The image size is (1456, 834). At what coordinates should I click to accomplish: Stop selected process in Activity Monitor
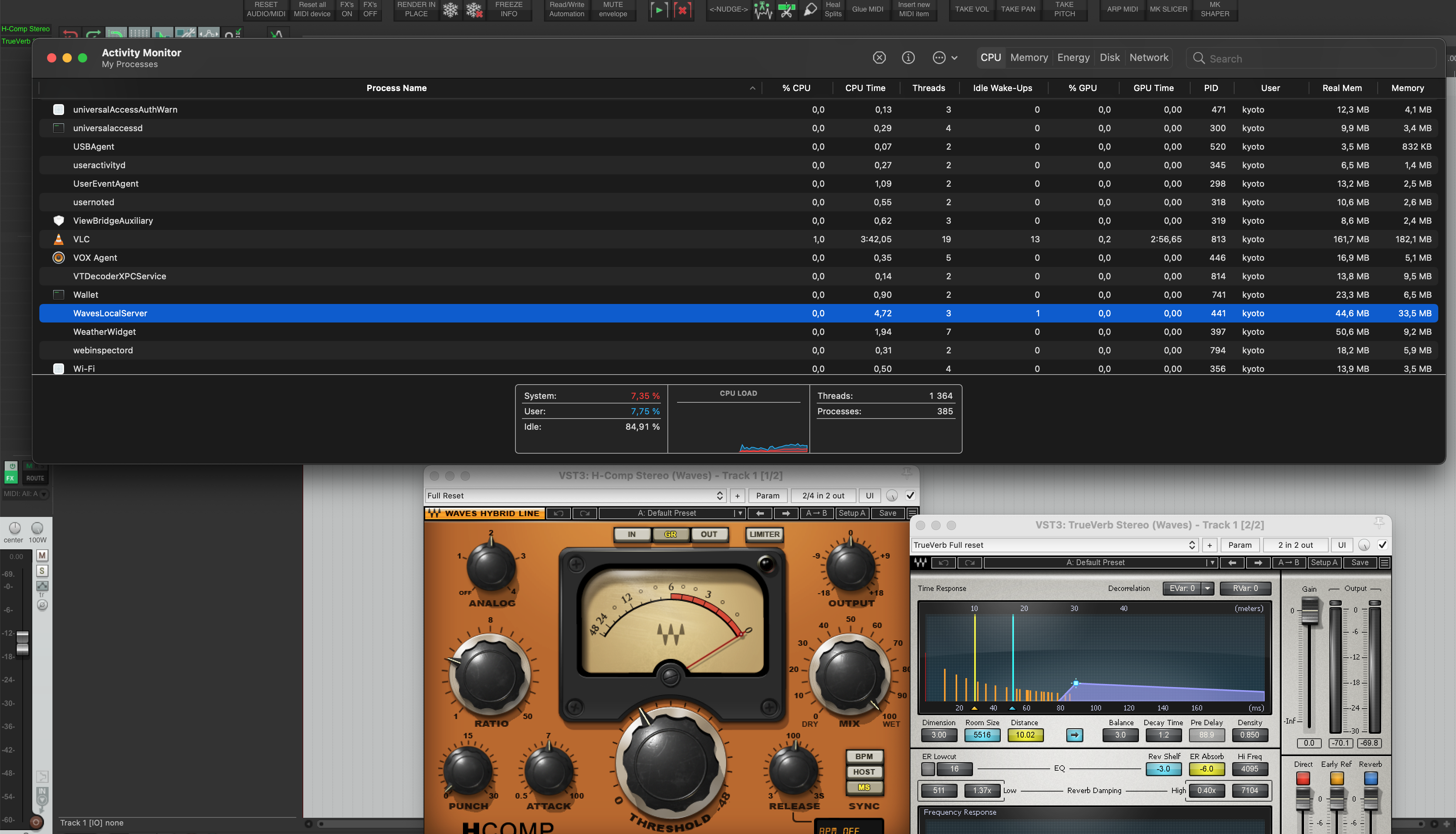[x=878, y=58]
